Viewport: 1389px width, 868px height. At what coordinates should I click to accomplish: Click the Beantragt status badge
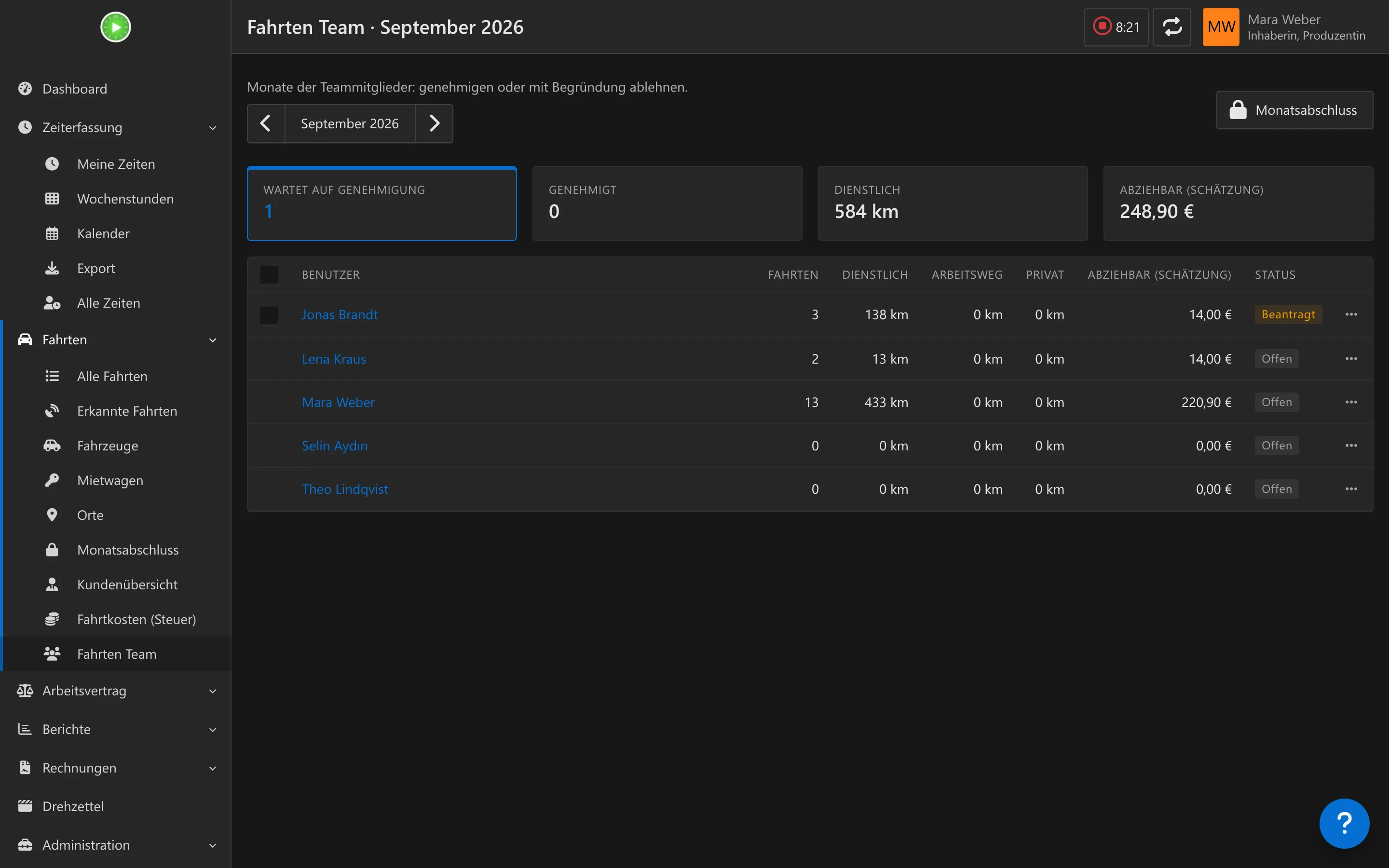(1288, 314)
